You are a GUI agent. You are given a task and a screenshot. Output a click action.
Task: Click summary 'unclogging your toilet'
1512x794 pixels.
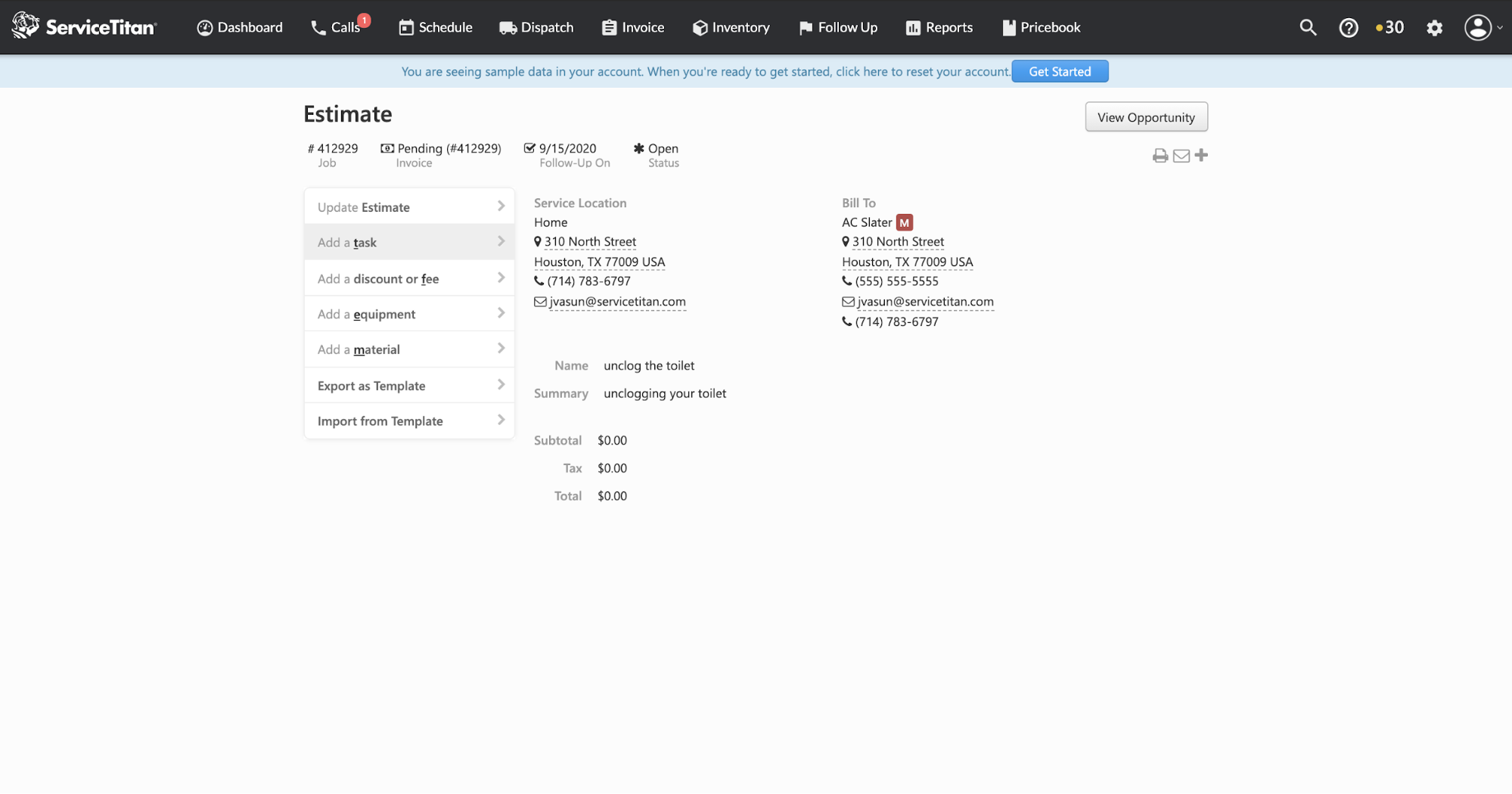pyautogui.click(x=665, y=394)
